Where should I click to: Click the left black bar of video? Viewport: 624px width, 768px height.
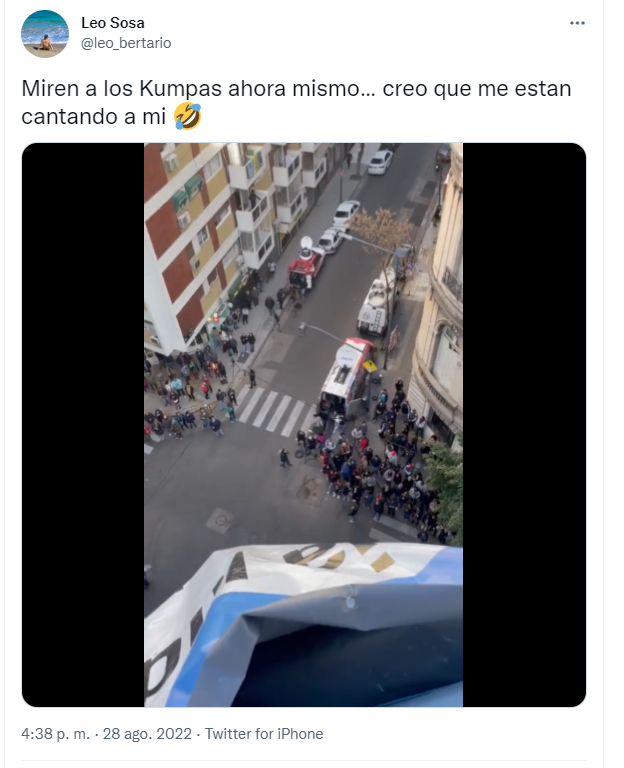(83, 425)
